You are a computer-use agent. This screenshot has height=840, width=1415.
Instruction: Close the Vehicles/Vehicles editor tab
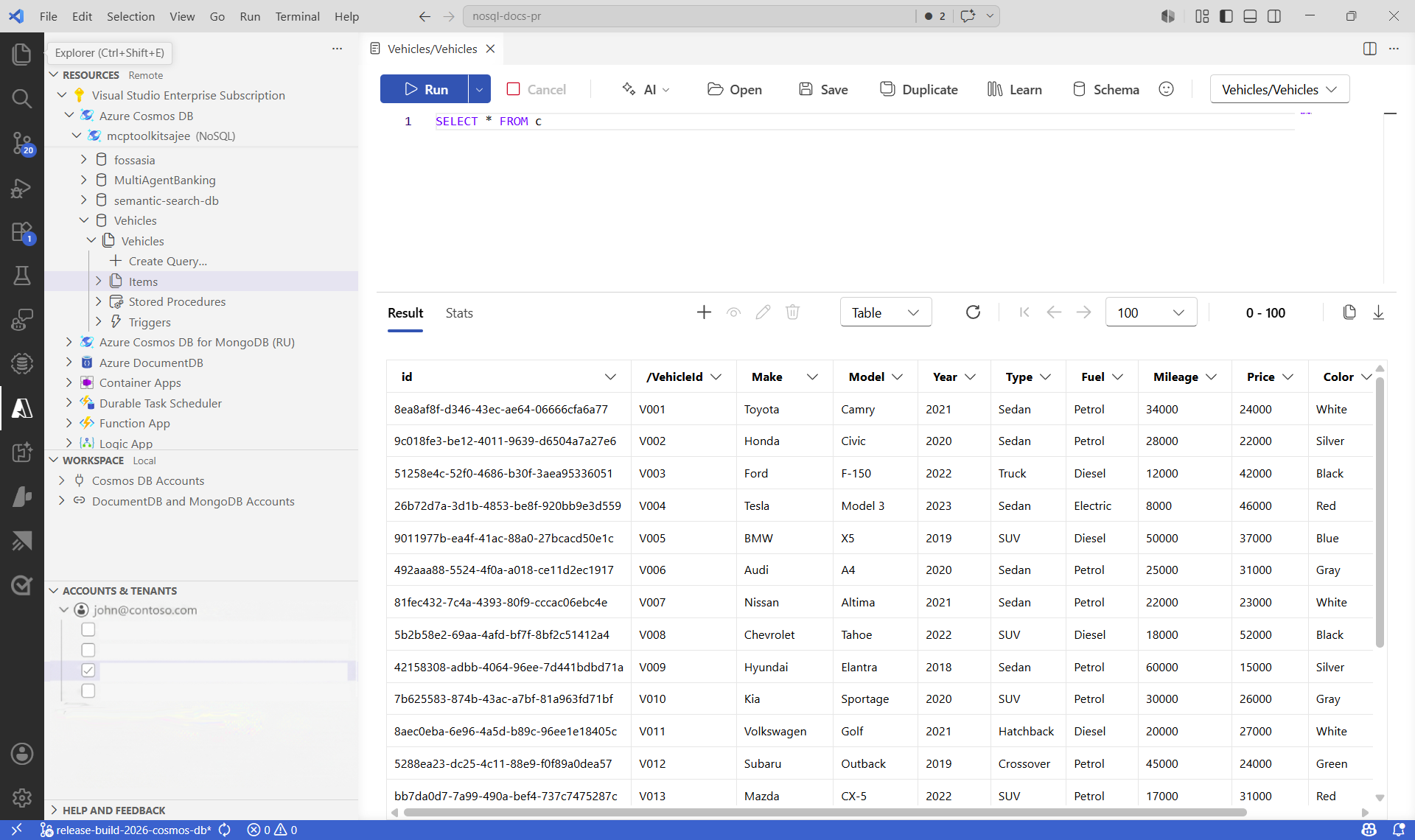point(490,49)
